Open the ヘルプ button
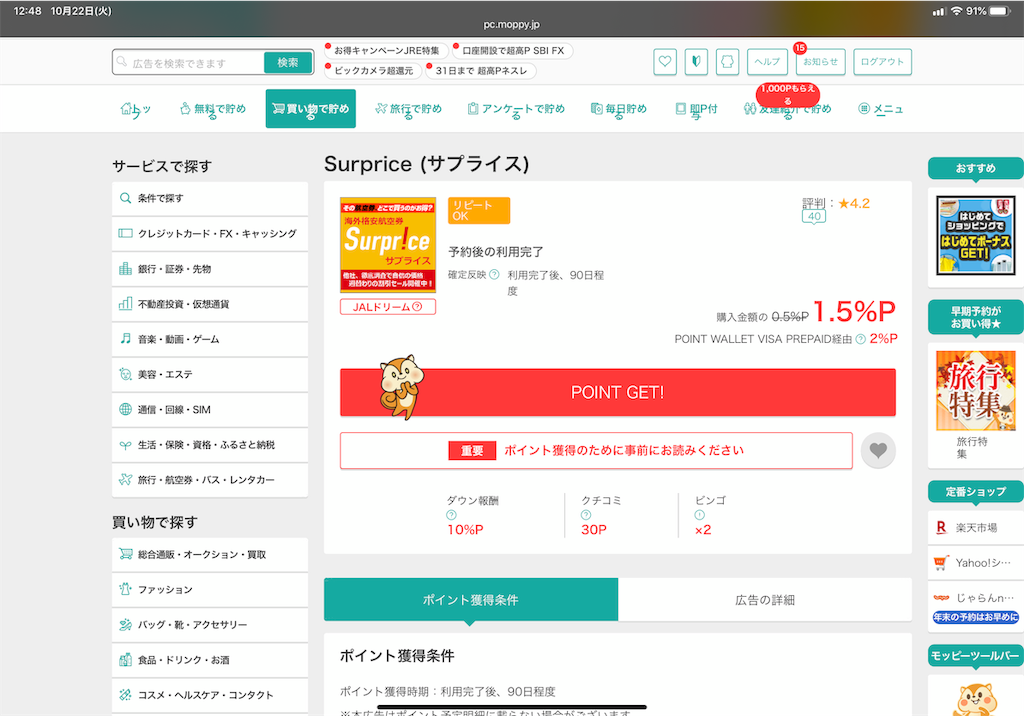Viewport: 1024px width, 716px height. [767, 62]
